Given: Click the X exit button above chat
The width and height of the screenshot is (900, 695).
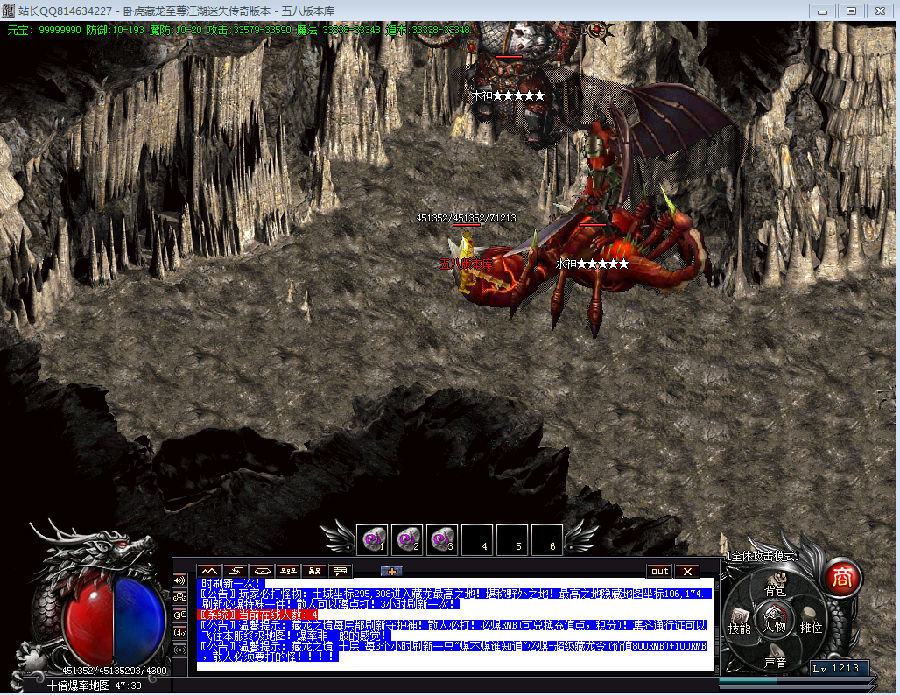Looking at the screenshot, I should (x=687, y=571).
